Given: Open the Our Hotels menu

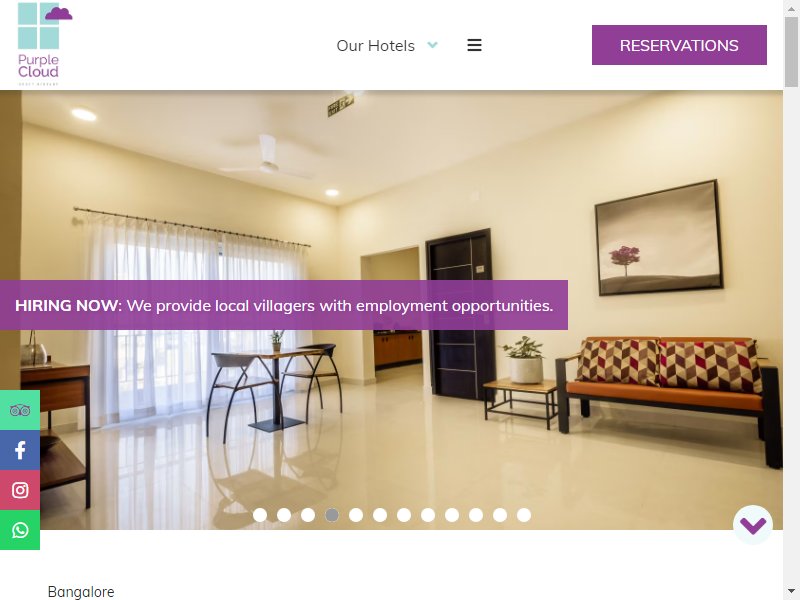Looking at the screenshot, I should click(x=376, y=45).
